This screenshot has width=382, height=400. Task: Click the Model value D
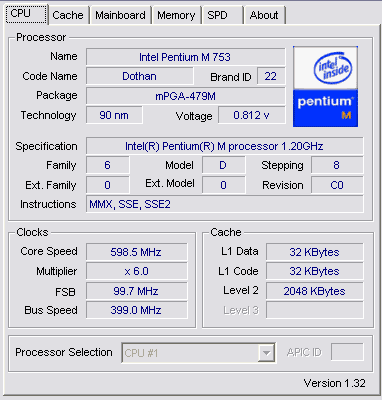click(x=223, y=165)
